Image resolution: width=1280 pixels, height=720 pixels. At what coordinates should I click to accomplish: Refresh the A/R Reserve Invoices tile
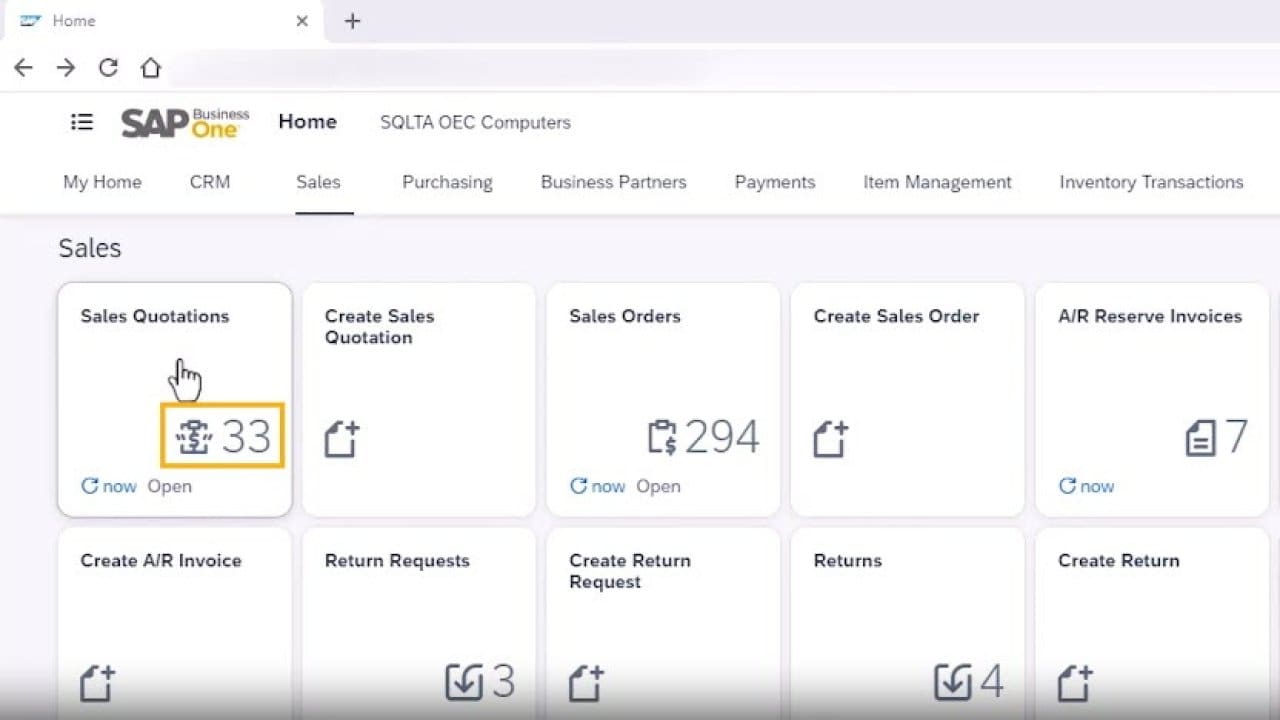coord(1068,486)
